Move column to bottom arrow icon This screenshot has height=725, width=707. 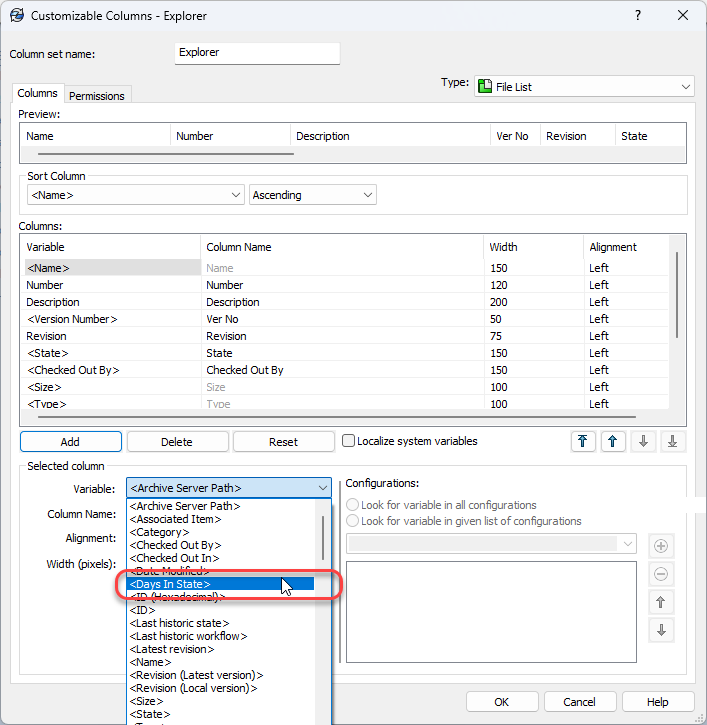[x=672, y=441]
